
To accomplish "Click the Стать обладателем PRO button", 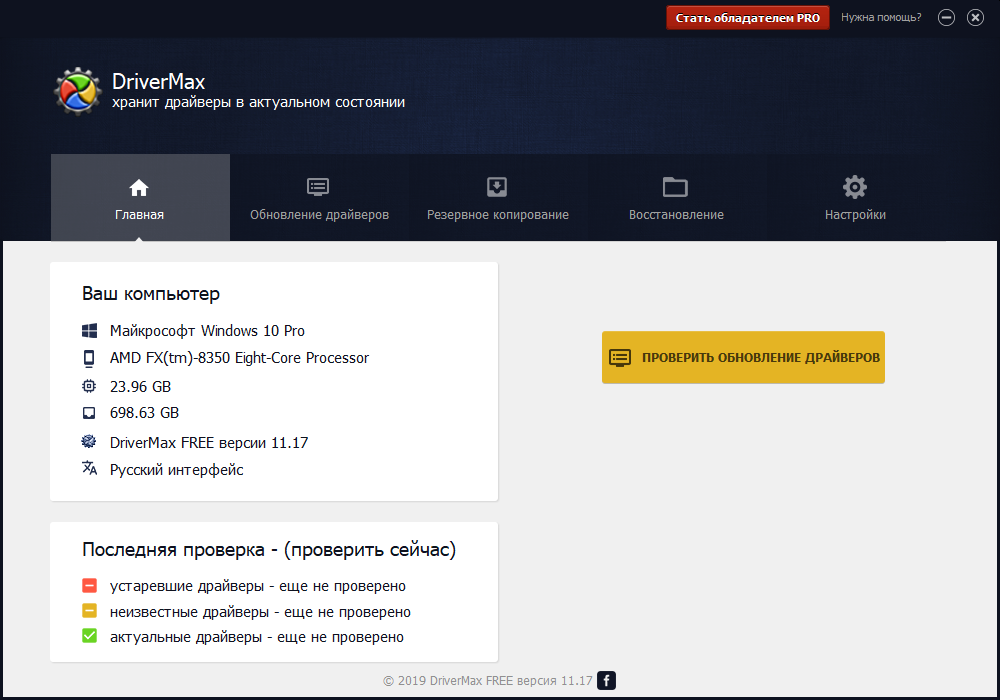I will 747,18.
